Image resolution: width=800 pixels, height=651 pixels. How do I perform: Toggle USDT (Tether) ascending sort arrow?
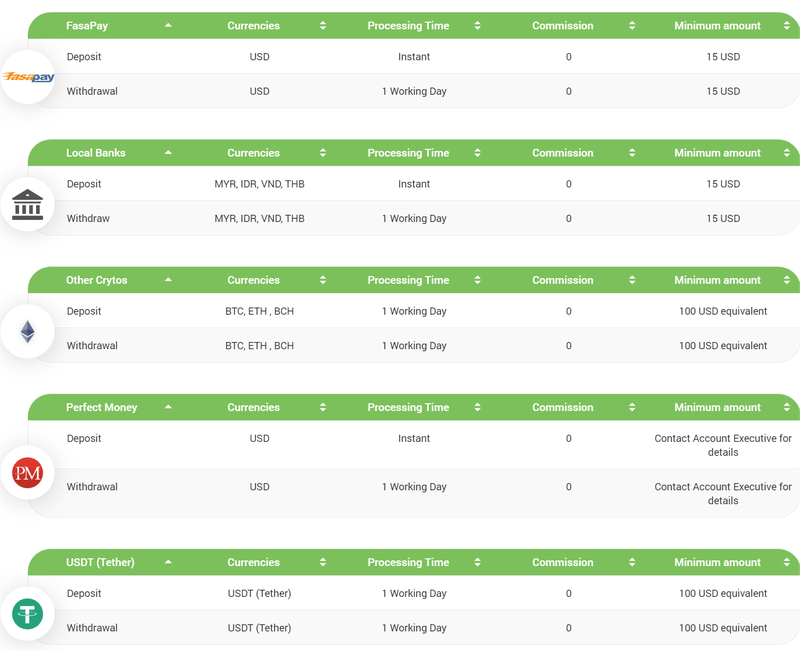[x=168, y=562]
